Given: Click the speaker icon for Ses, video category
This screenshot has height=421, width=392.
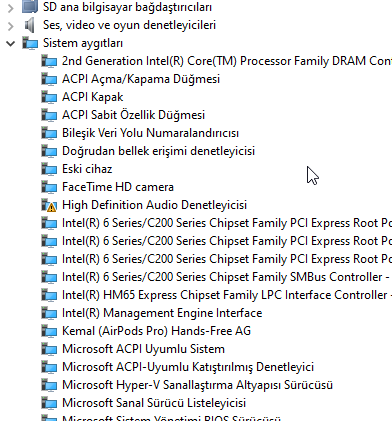Looking at the screenshot, I should coord(30,25).
